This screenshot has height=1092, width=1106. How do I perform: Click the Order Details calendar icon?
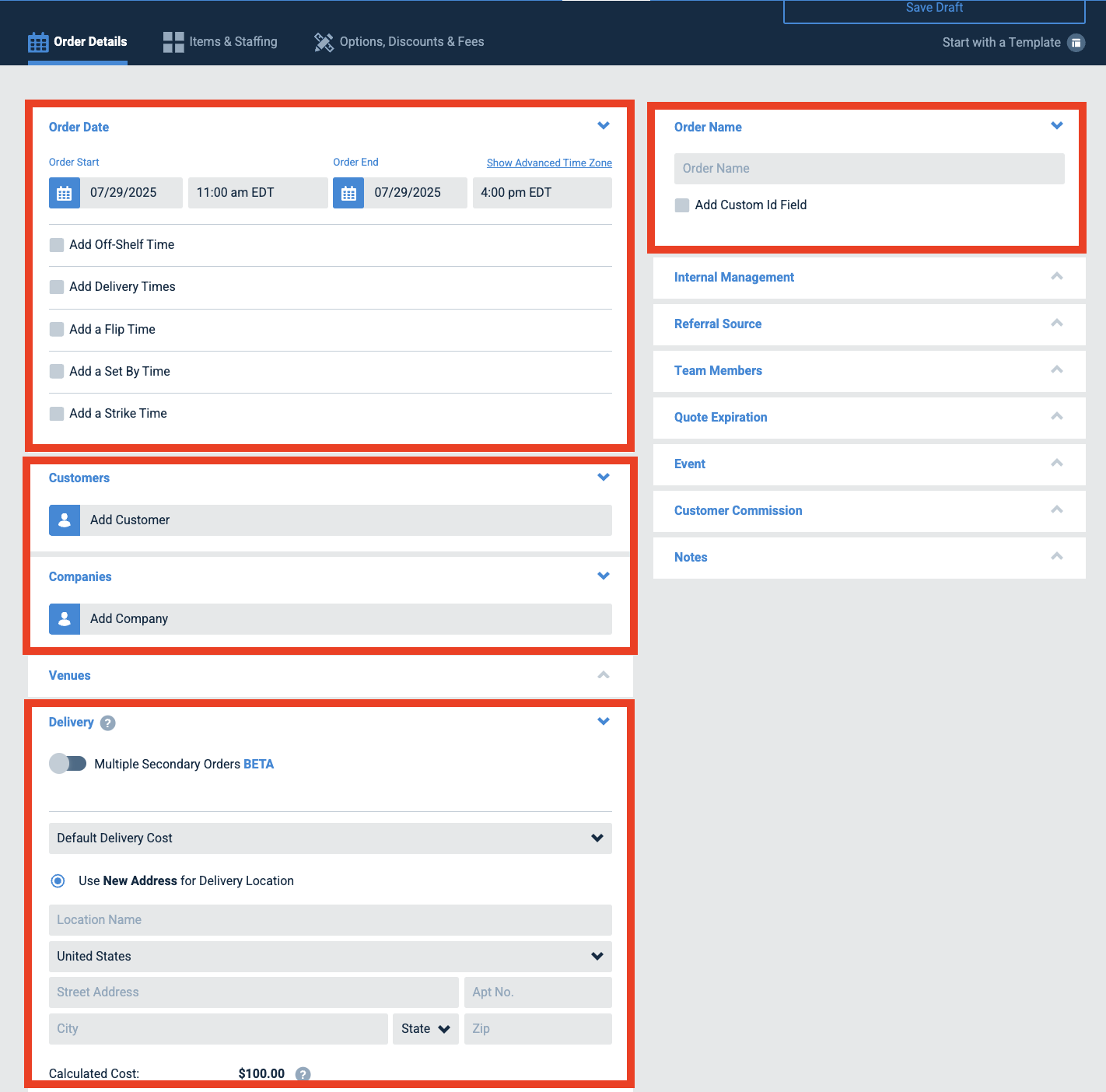[x=38, y=42]
